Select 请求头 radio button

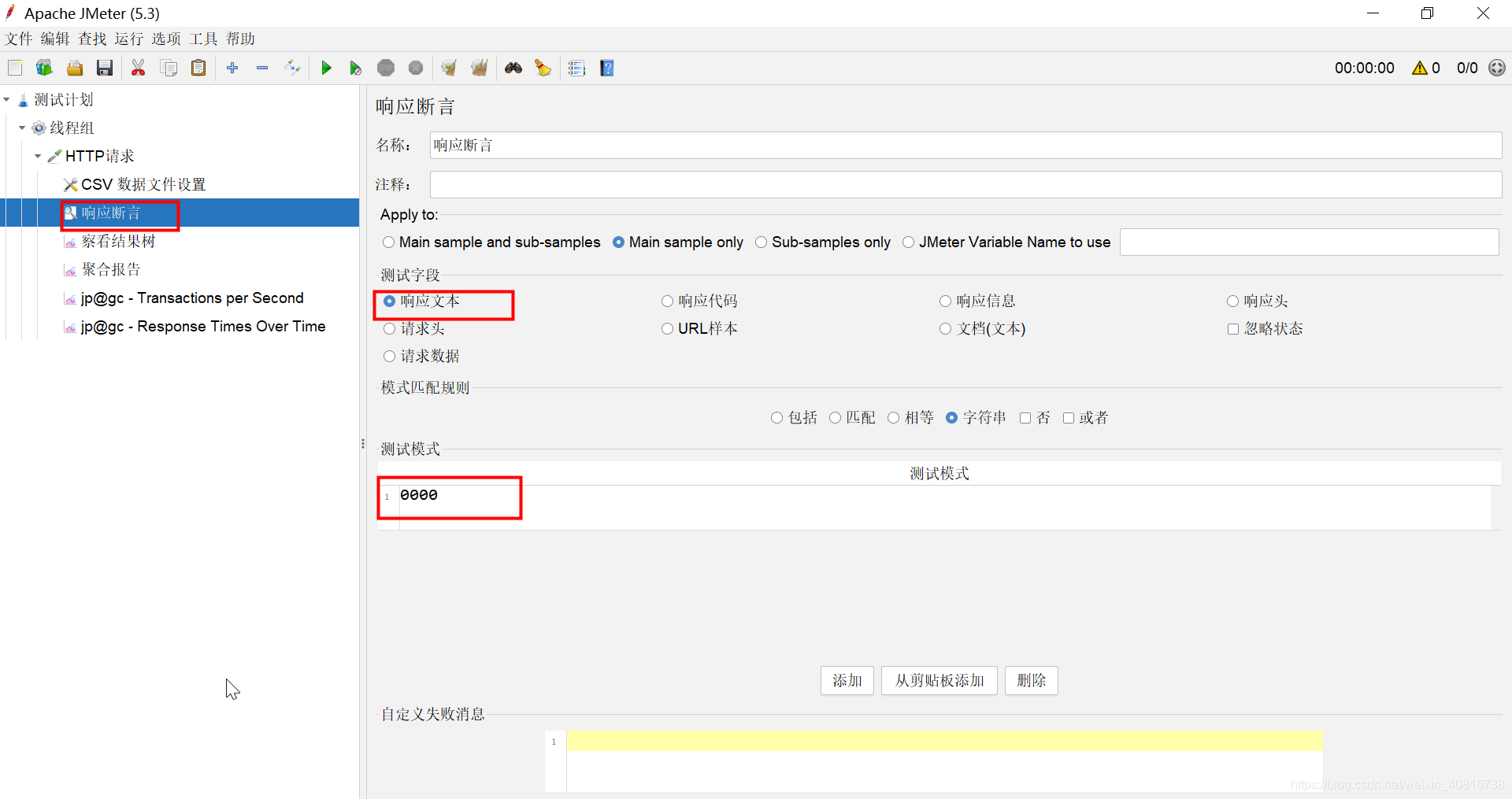(390, 329)
